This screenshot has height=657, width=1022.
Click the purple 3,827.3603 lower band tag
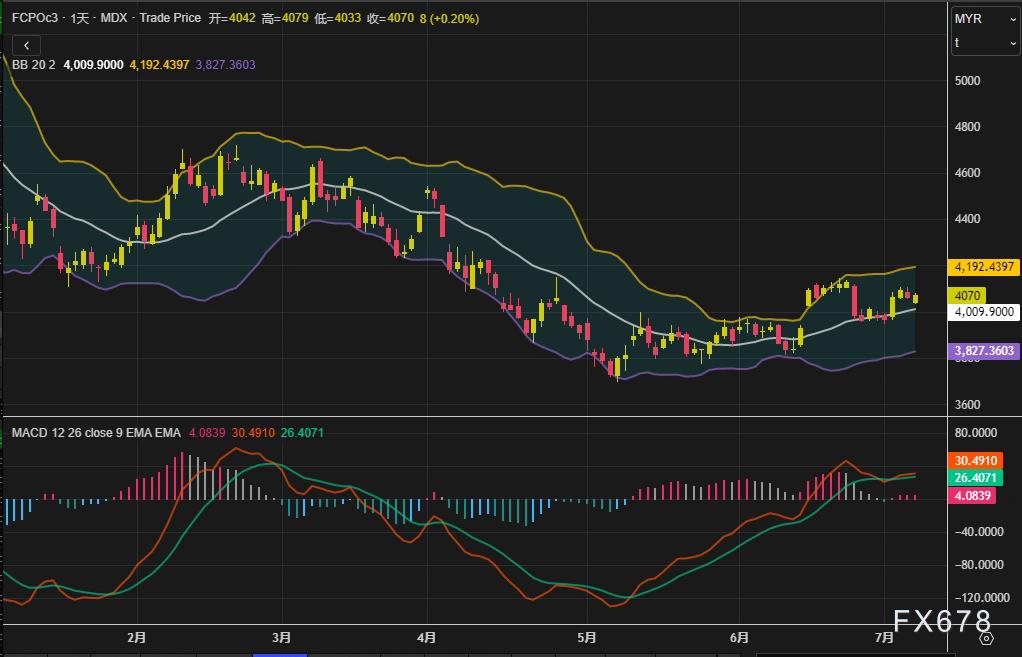point(983,351)
